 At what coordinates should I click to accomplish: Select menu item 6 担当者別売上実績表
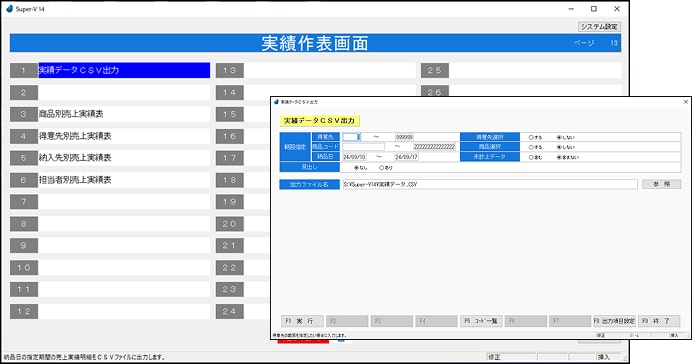(x=124, y=180)
